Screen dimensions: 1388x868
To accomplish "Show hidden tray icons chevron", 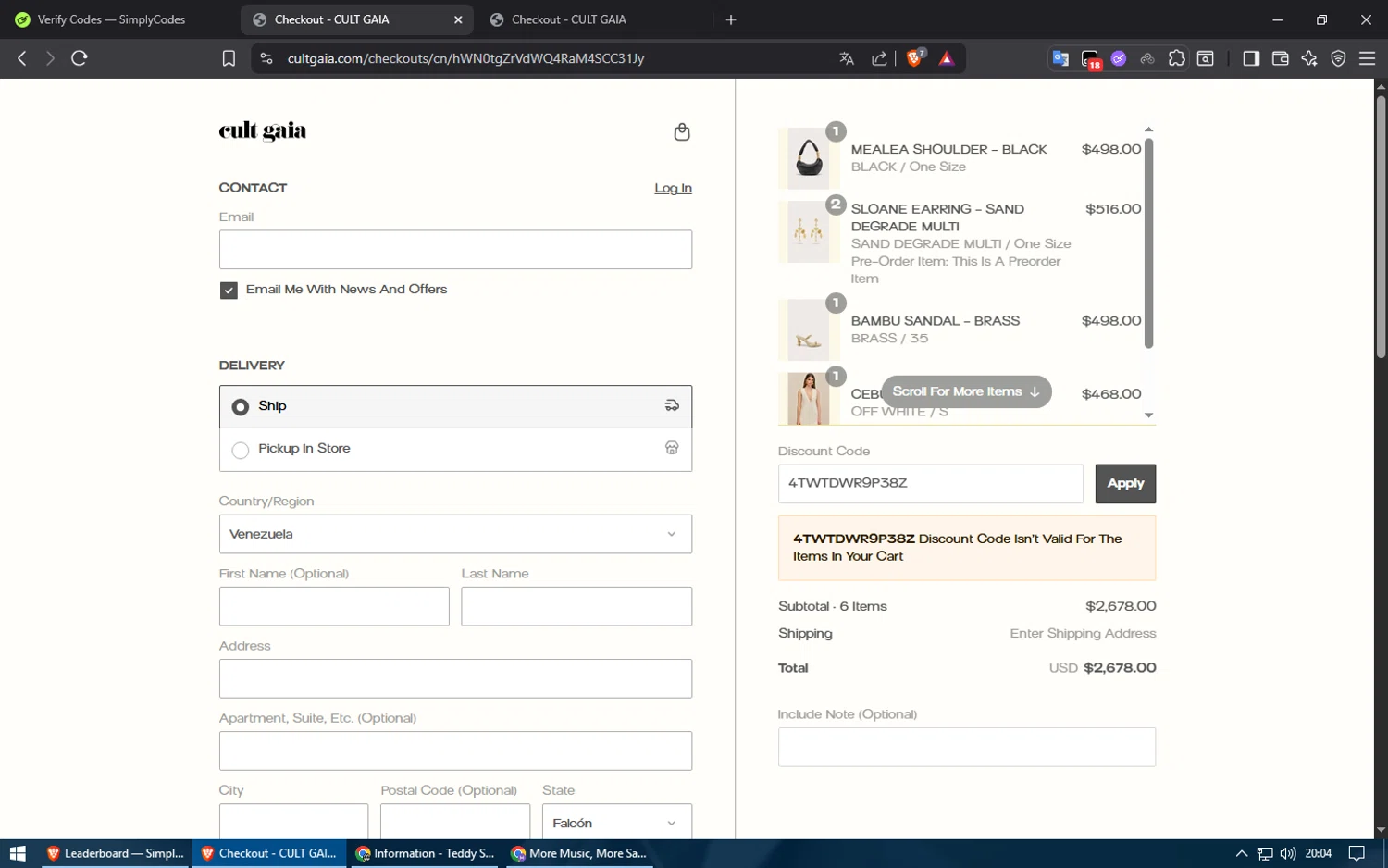I will point(1242,853).
